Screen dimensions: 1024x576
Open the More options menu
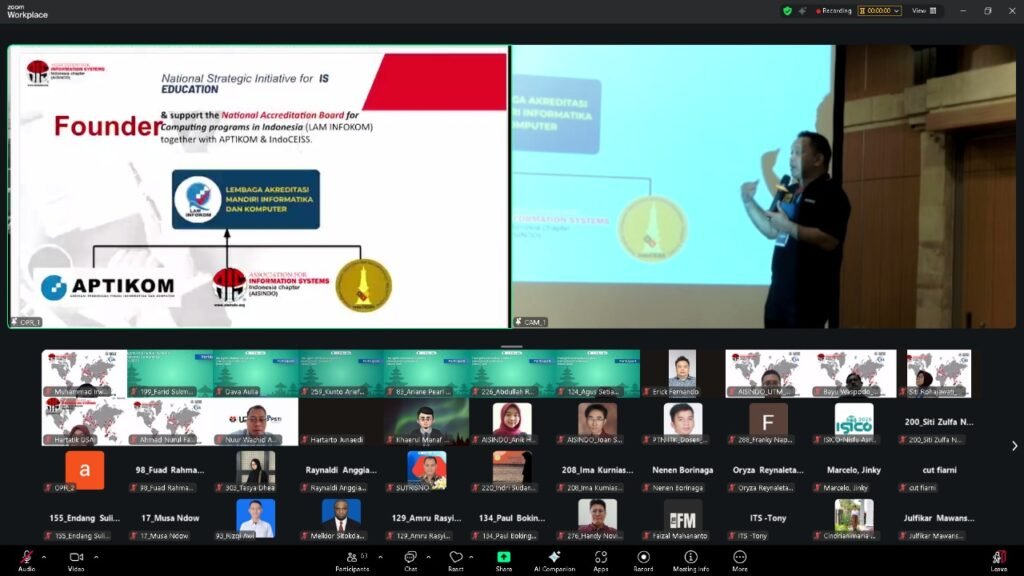(x=740, y=560)
